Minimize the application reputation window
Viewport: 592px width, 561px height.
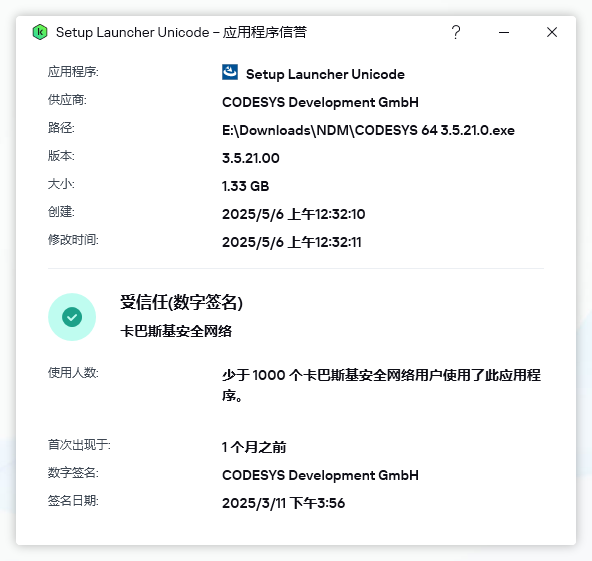pyautogui.click(x=504, y=32)
